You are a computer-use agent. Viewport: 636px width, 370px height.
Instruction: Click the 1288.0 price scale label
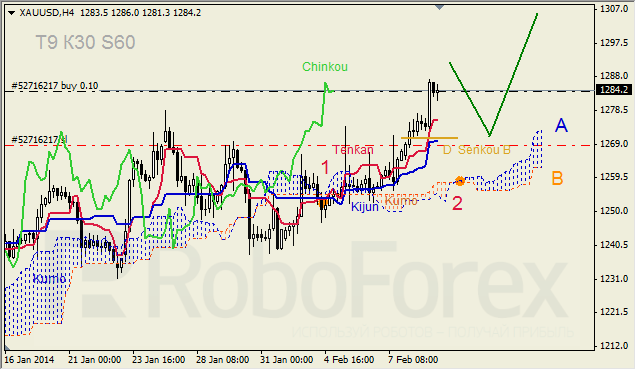(x=614, y=76)
